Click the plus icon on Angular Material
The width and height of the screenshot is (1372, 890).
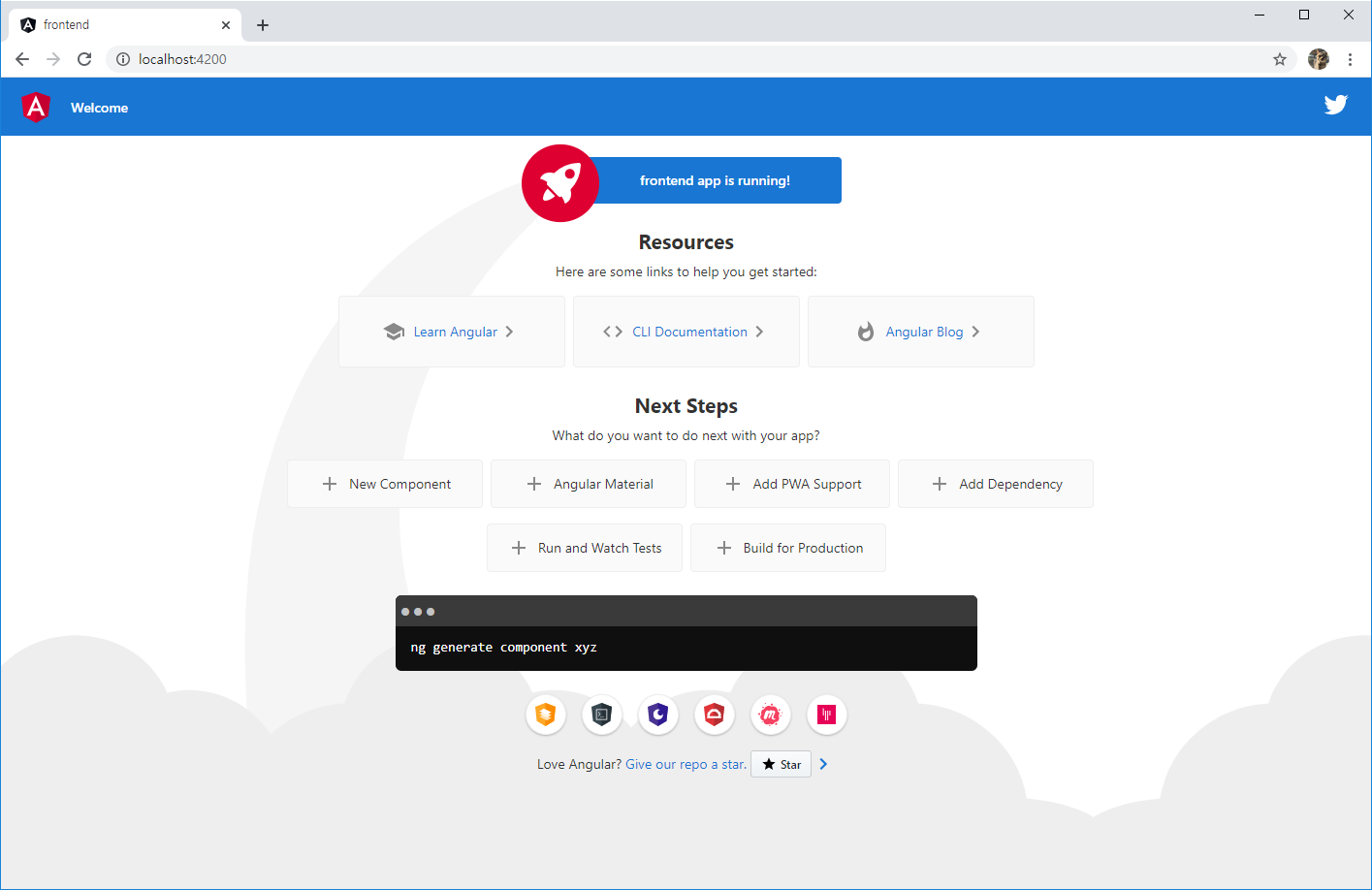(x=534, y=484)
